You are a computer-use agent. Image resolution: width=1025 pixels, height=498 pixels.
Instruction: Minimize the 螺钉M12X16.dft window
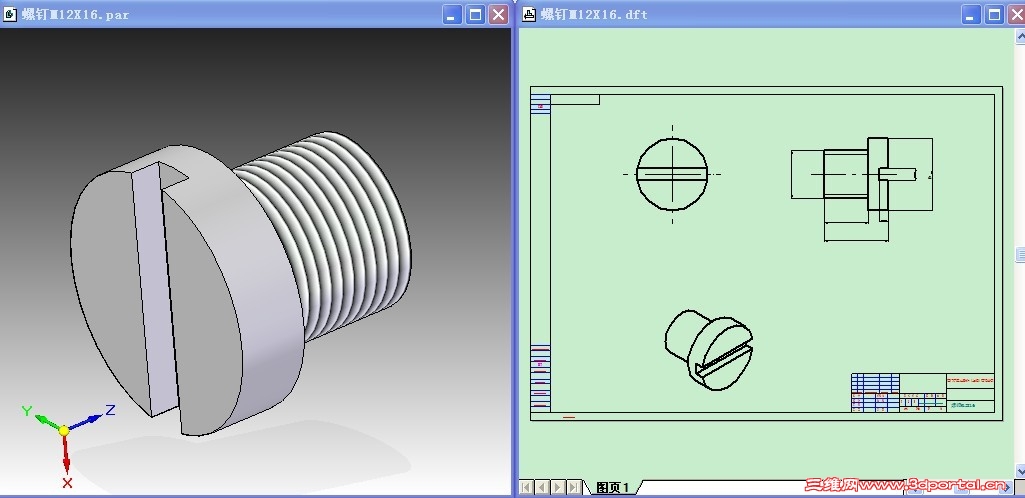(971, 14)
